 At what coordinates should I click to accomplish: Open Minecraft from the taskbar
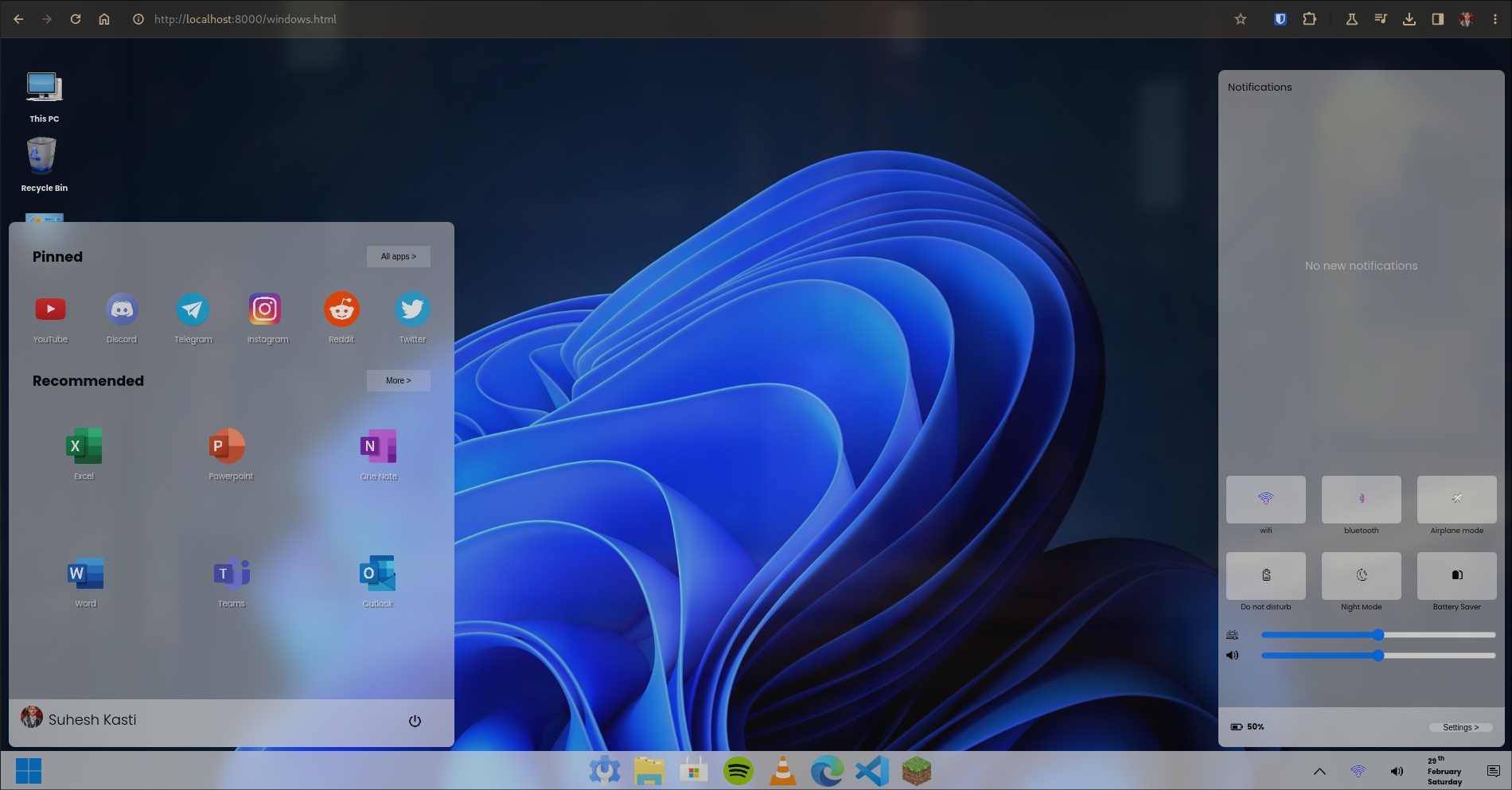(x=916, y=770)
